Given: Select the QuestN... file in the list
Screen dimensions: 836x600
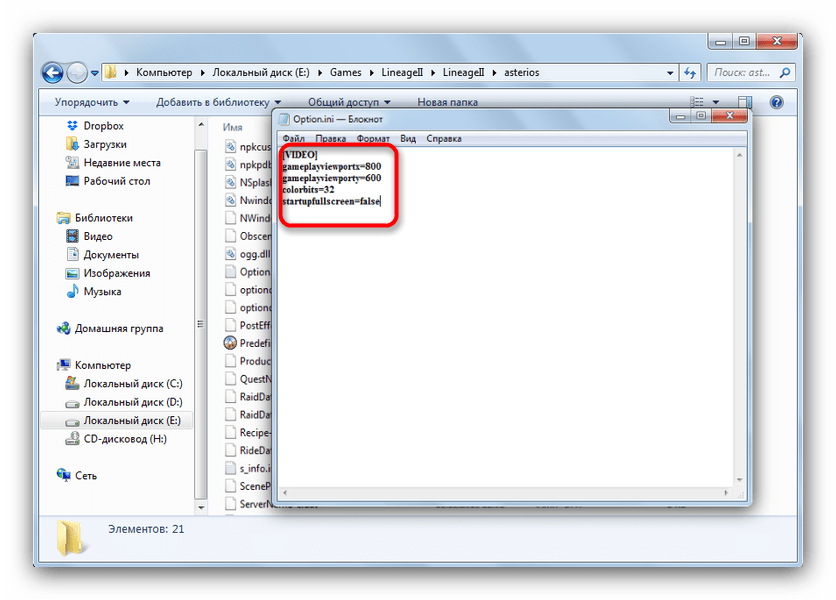Looking at the screenshot, I should [x=248, y=379].
